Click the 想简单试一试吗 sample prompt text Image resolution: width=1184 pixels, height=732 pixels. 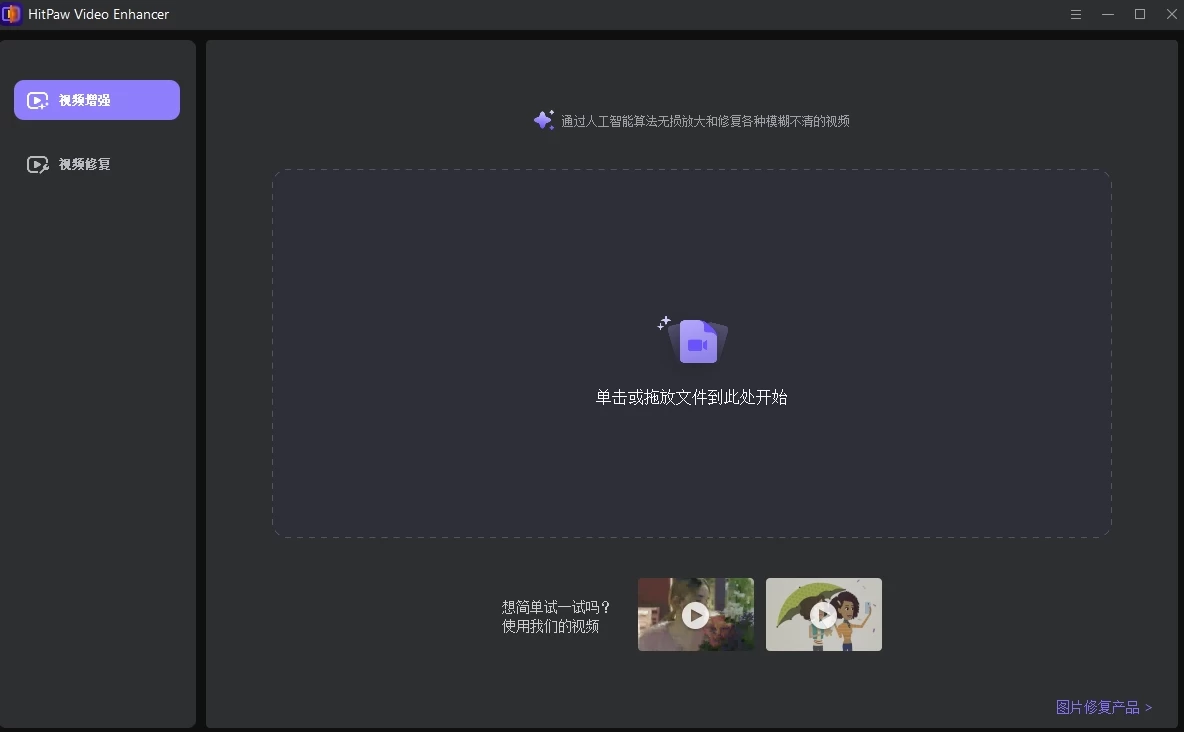point(556,607)
